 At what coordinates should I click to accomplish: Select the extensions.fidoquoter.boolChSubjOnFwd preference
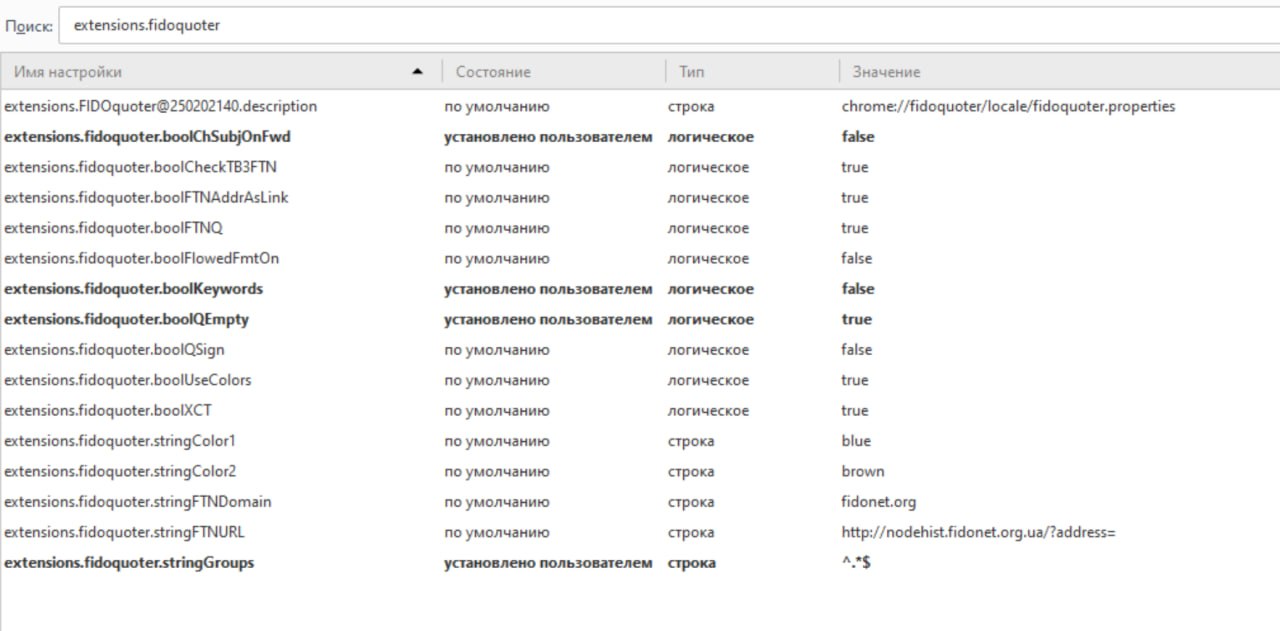pos(147,137)
